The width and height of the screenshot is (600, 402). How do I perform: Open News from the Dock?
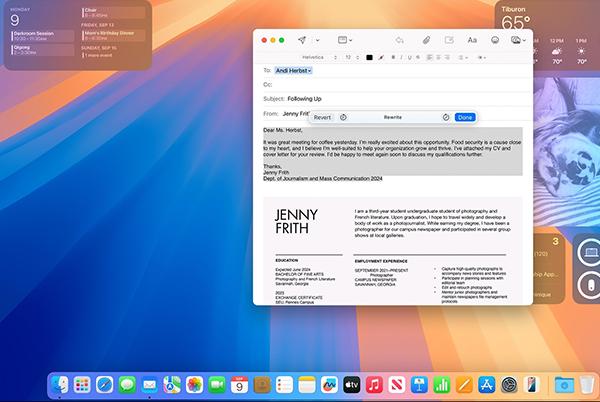(x=396, y=385)
